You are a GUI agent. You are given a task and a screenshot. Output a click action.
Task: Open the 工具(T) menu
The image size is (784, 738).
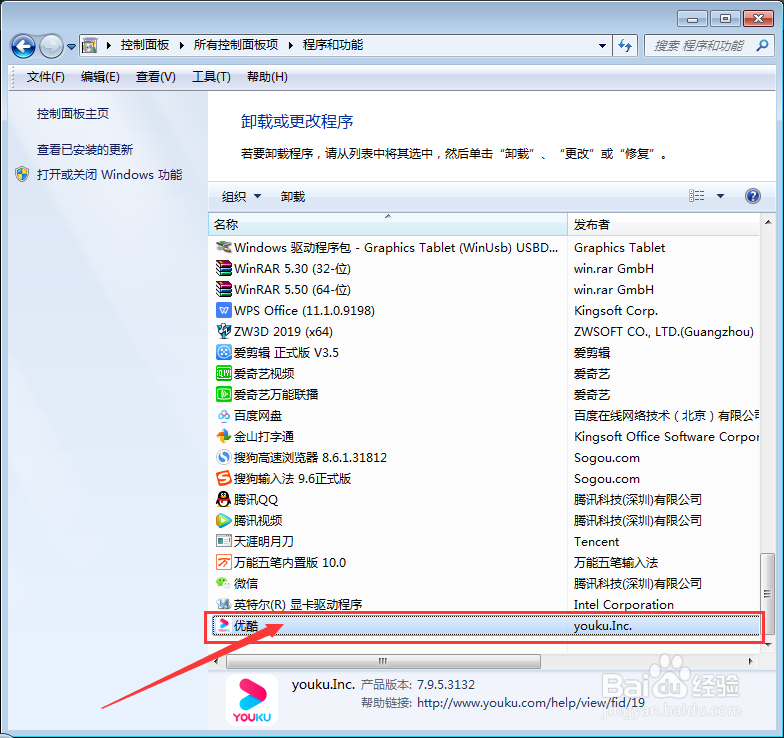(x=211, y=77)
